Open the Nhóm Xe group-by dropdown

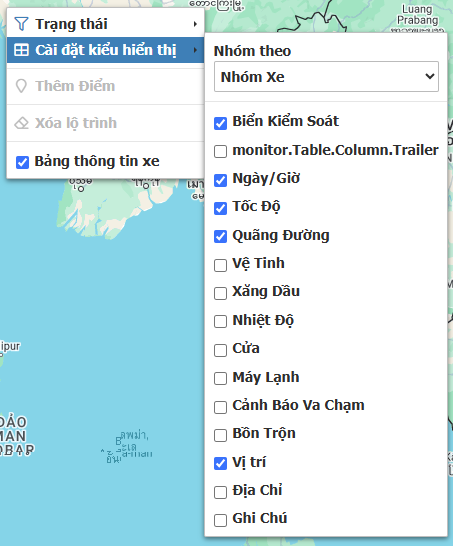[326, 77]
